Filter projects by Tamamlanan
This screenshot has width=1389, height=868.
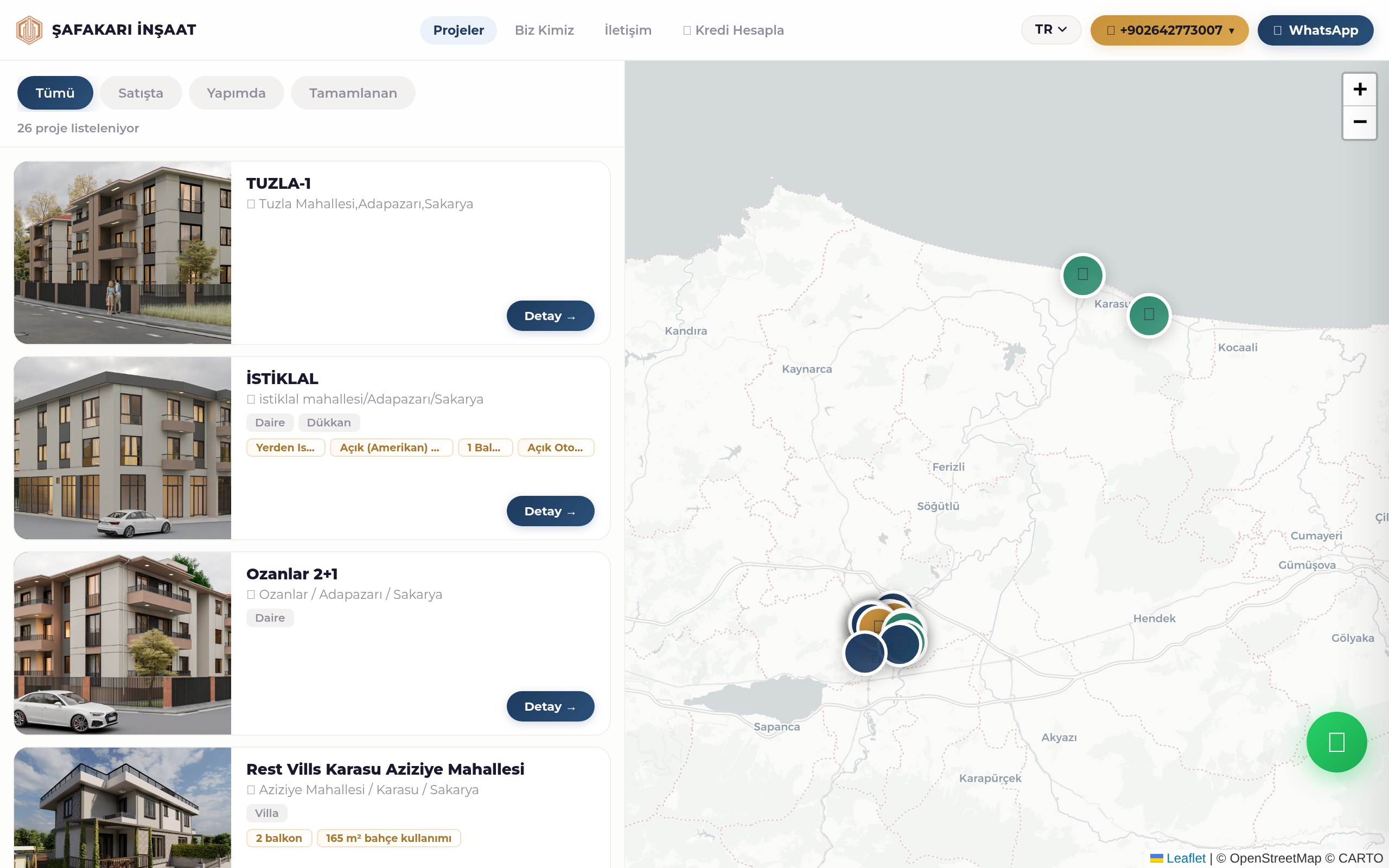click(x=353, y=93)
